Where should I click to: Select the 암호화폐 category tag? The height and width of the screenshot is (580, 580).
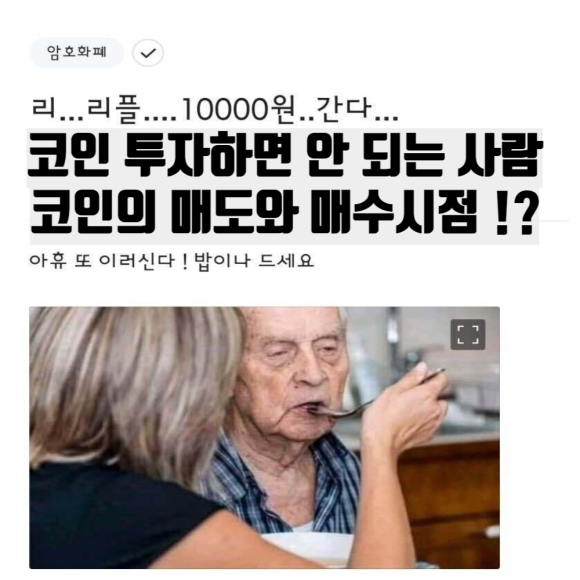77,53
